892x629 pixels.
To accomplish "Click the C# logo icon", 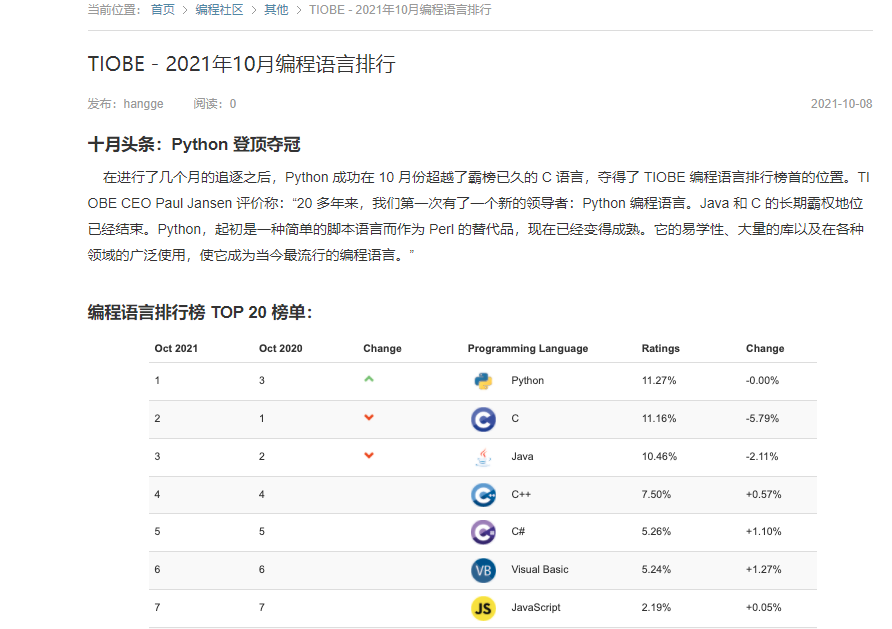I will [x=483, y=532].
